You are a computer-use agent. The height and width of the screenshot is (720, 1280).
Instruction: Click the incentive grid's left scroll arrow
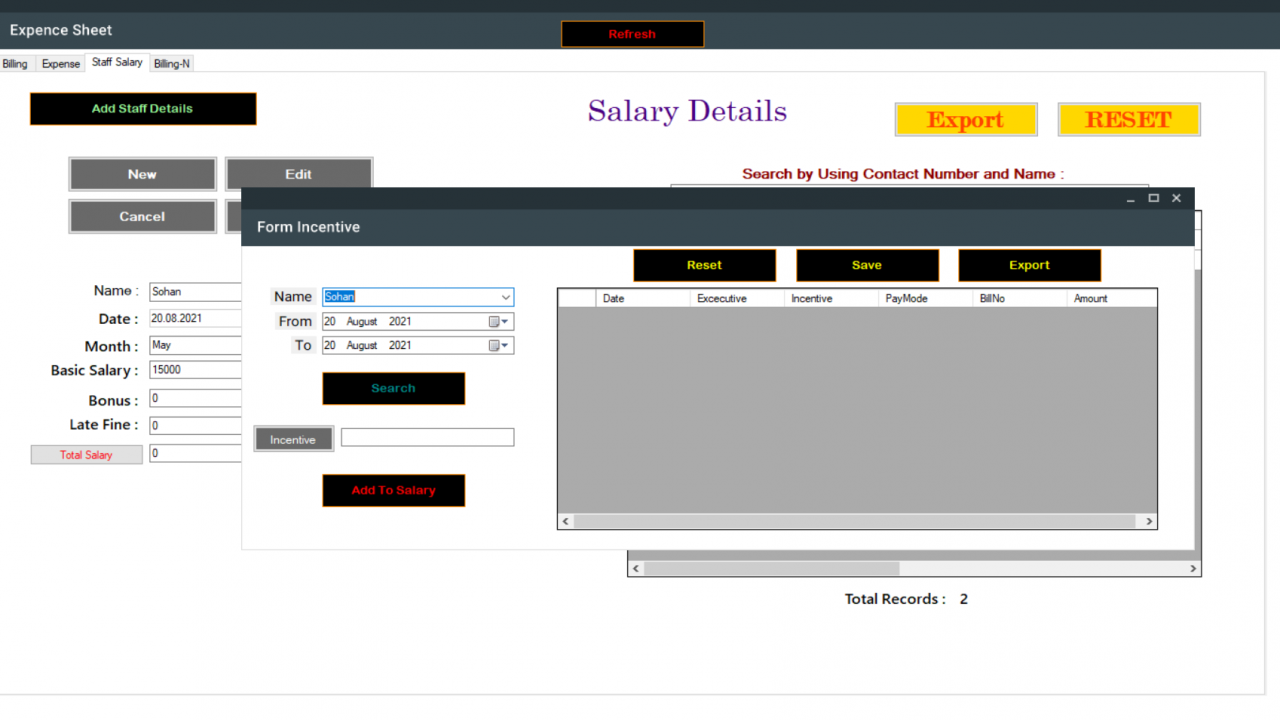click(x=566, y=521)
